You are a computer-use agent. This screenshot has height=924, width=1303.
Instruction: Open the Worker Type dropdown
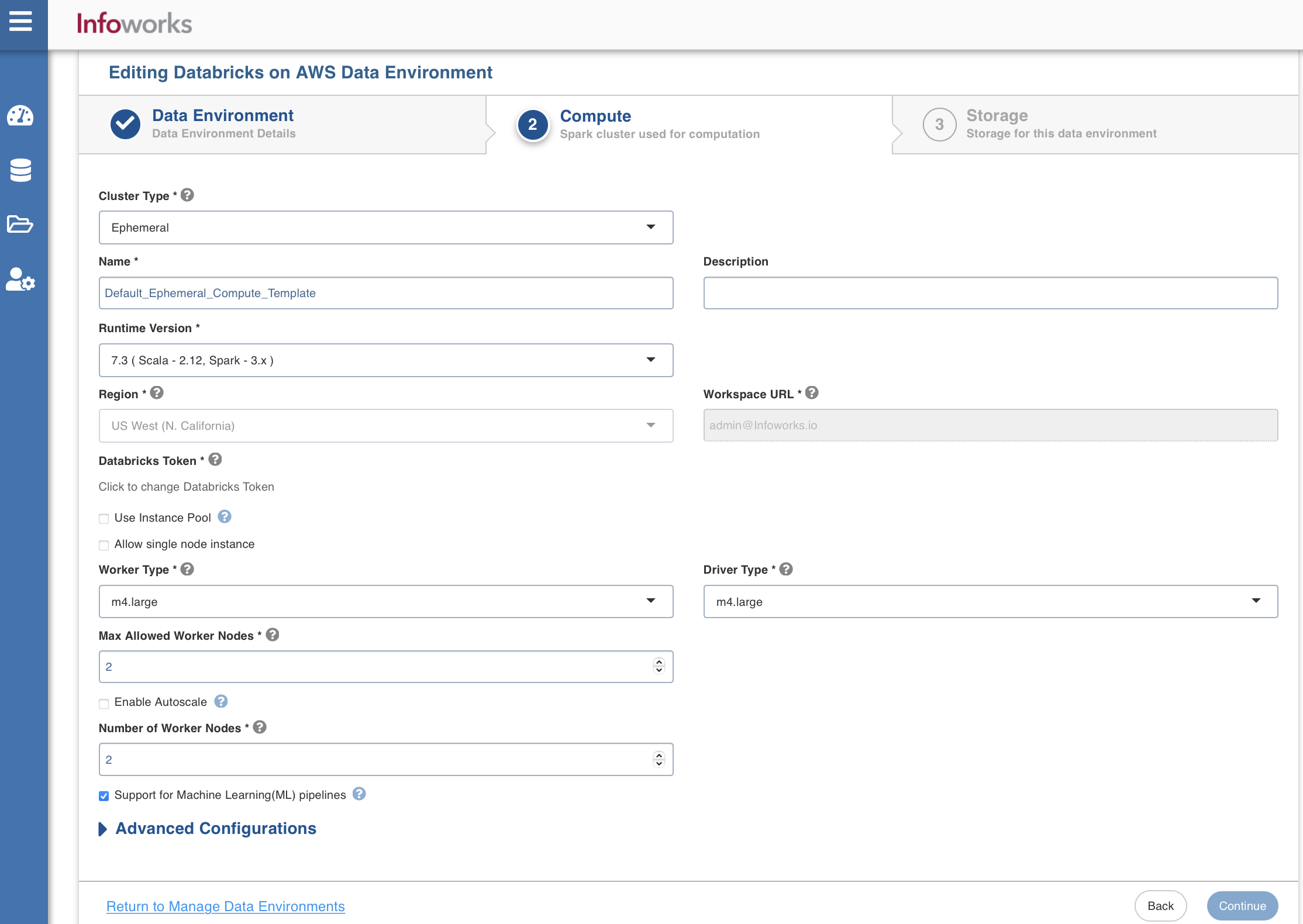click(386, 602)
